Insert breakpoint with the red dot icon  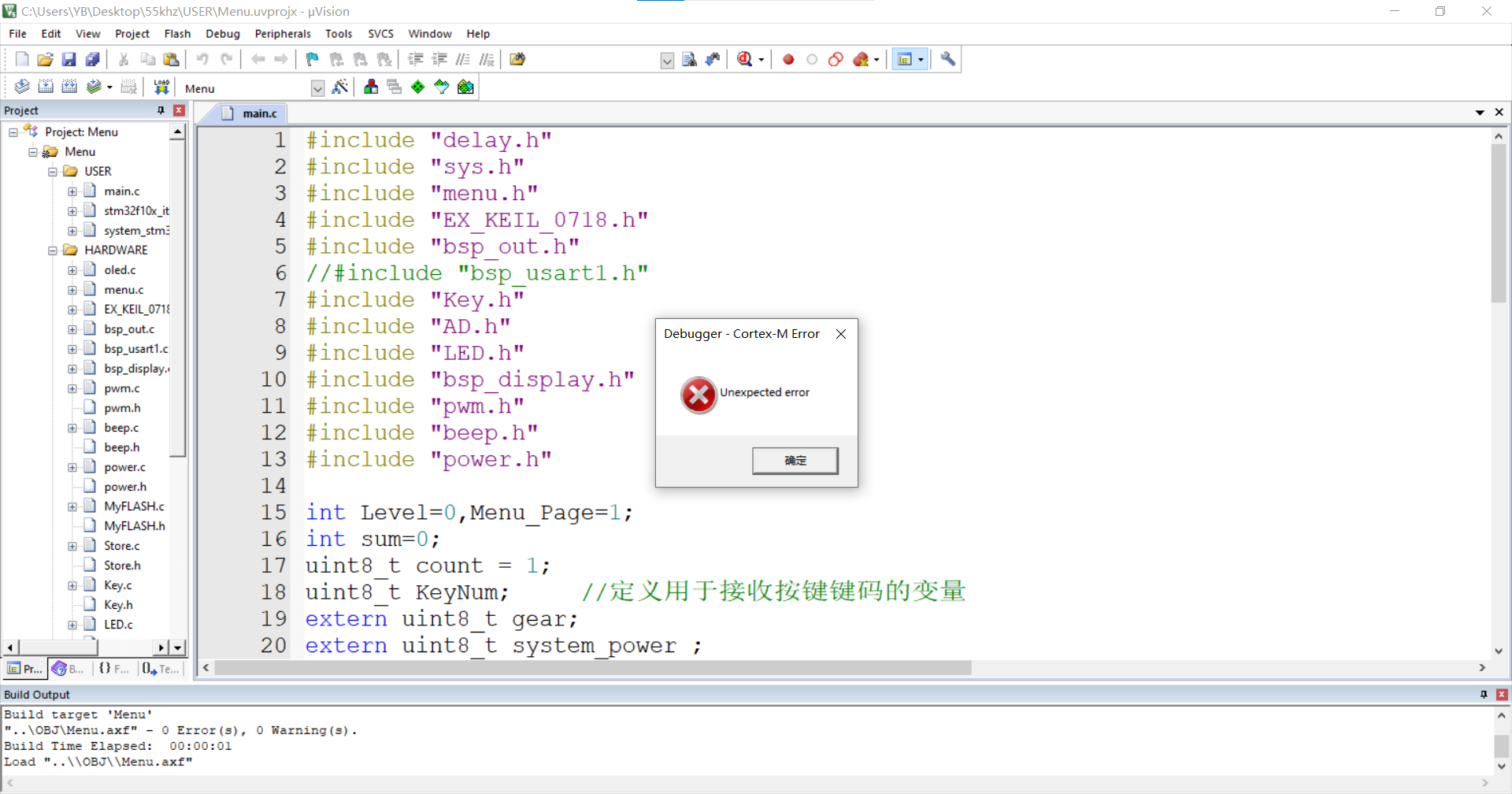click(788, 59)
